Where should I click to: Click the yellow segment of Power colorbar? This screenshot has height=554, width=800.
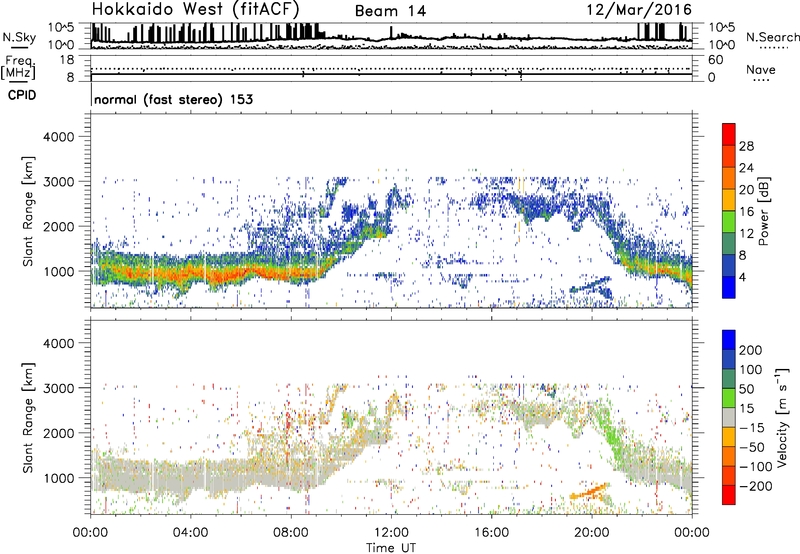729,199
